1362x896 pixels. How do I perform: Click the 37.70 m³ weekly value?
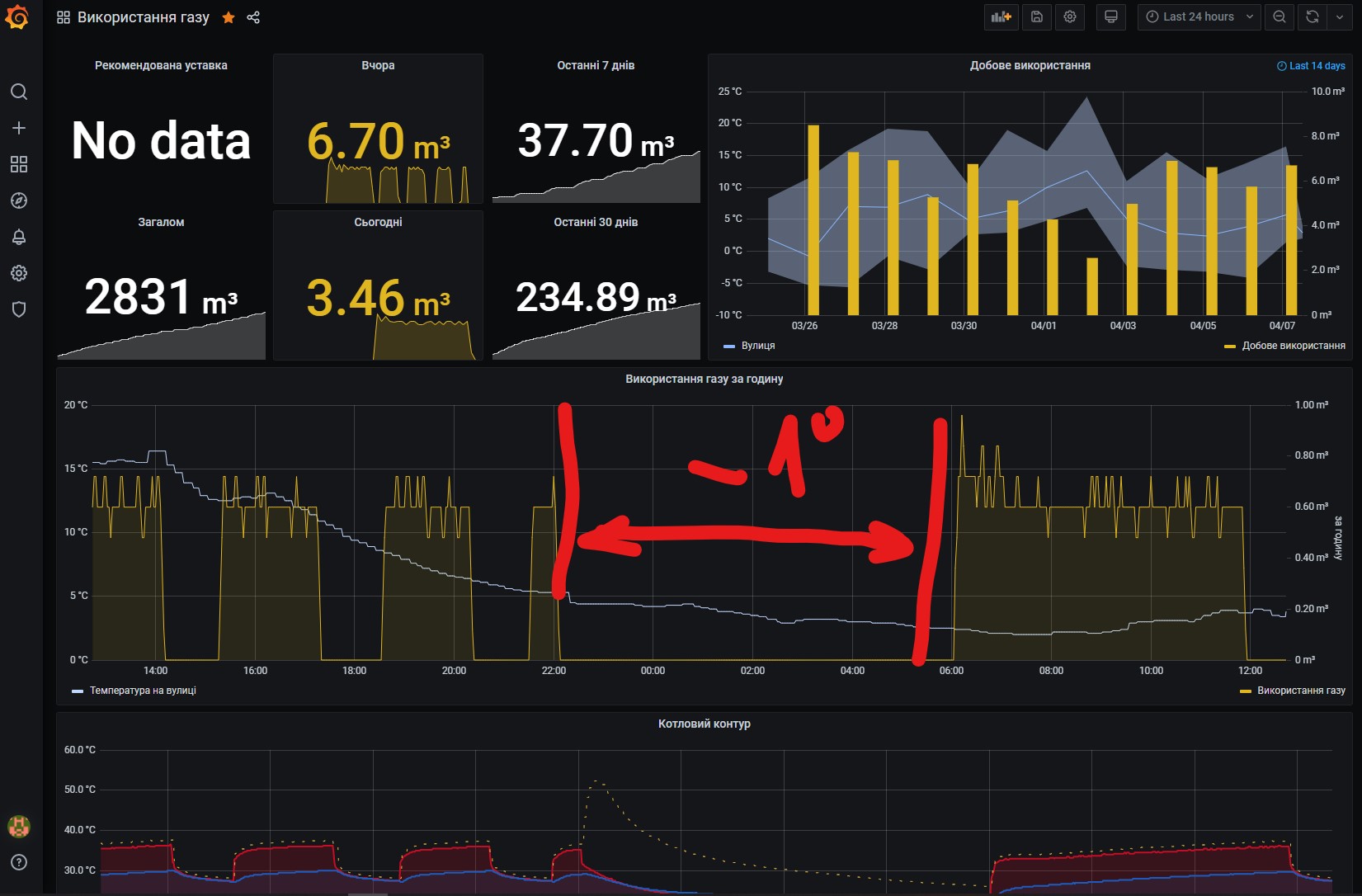click(596, 140)
